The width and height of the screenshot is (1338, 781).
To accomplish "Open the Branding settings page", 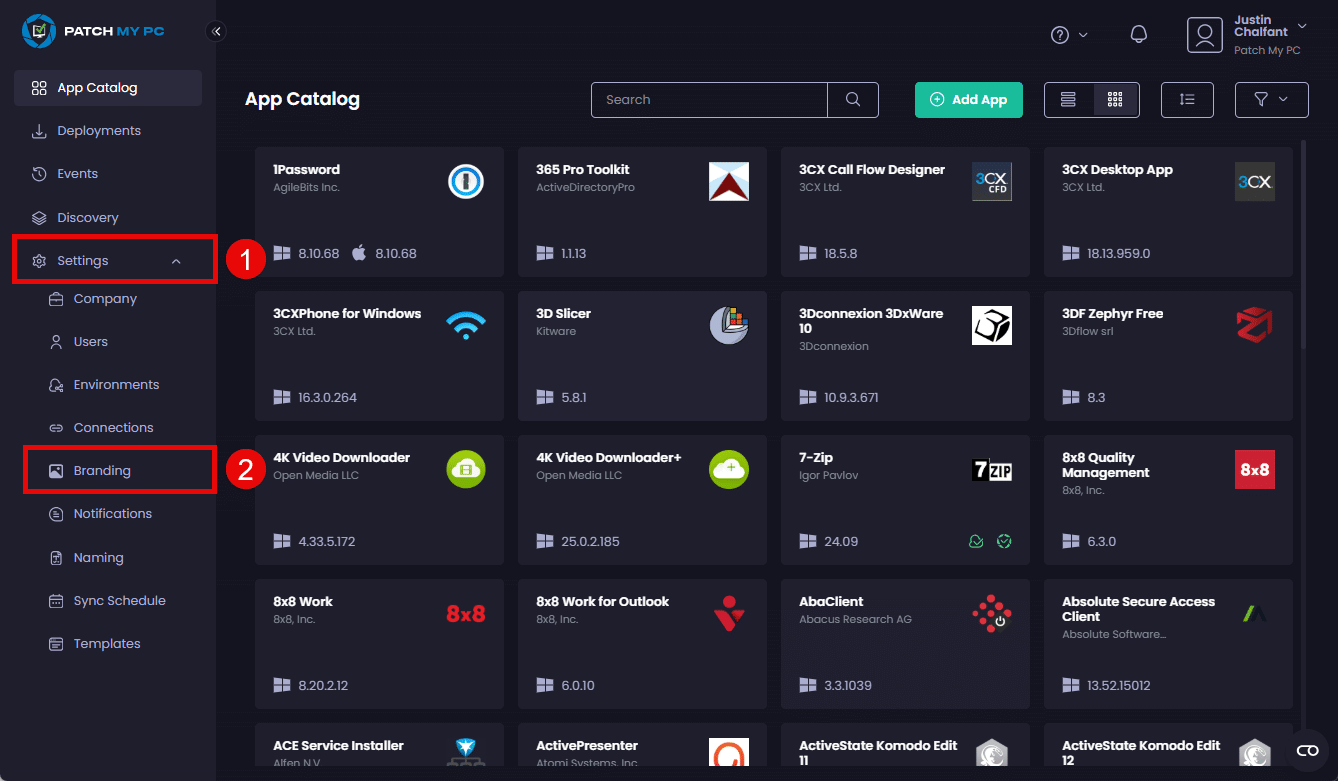I will point(102,471).
